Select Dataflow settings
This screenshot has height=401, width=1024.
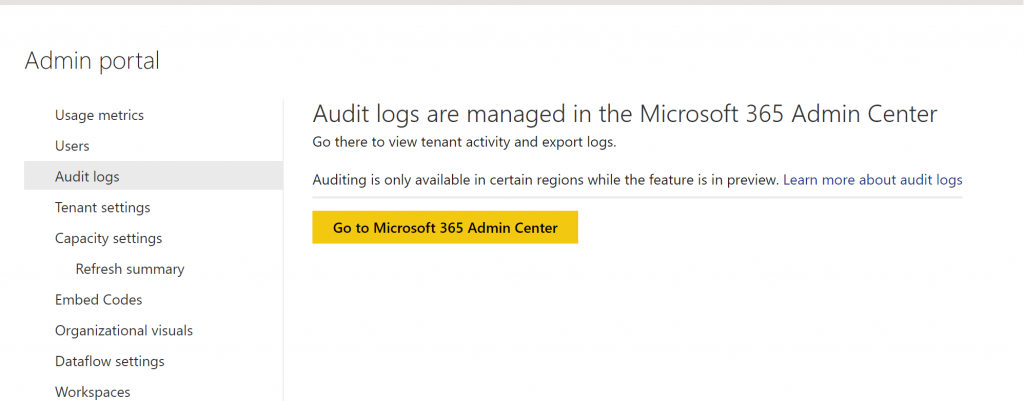pyautogui.click(x=110, y=361)
